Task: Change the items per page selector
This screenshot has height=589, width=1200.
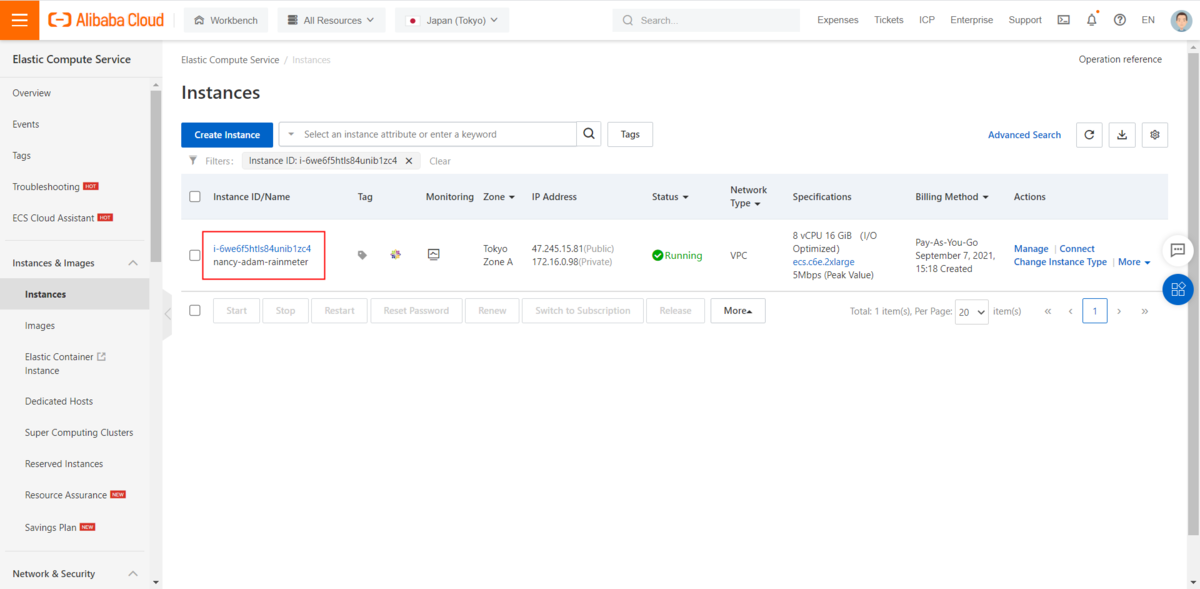Action: 971,311
